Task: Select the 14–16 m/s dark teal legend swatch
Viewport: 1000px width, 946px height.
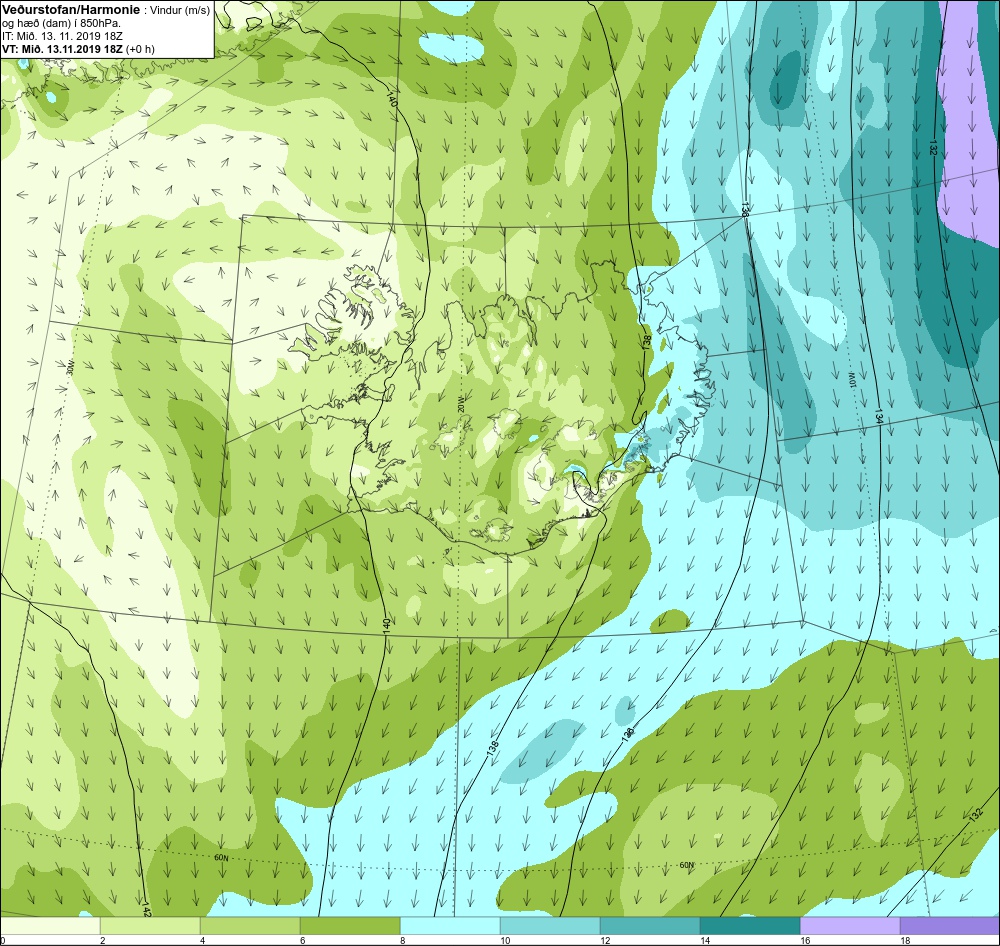Action: (x=750, y=925)
